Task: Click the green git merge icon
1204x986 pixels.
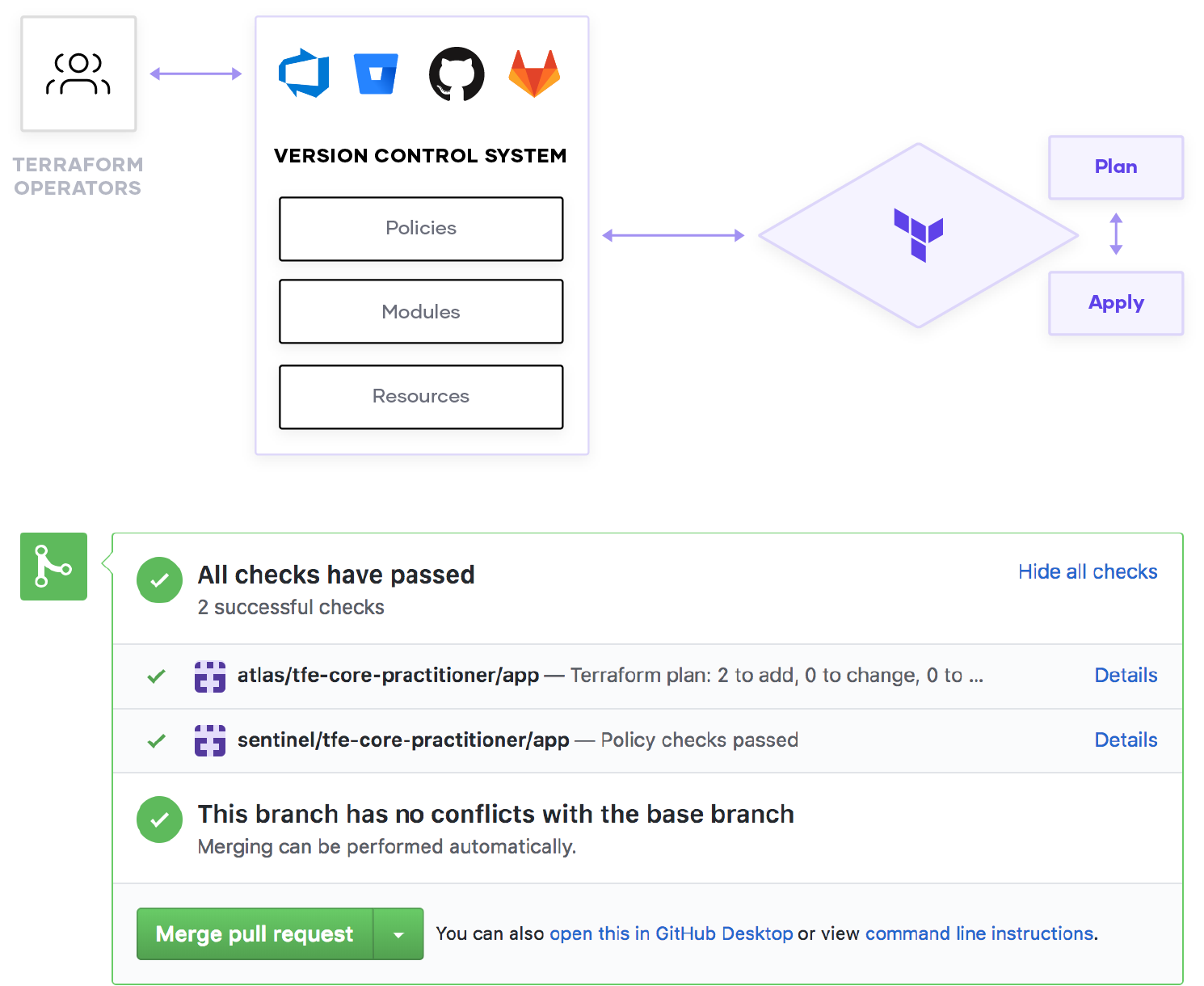Action: (53, 567)
